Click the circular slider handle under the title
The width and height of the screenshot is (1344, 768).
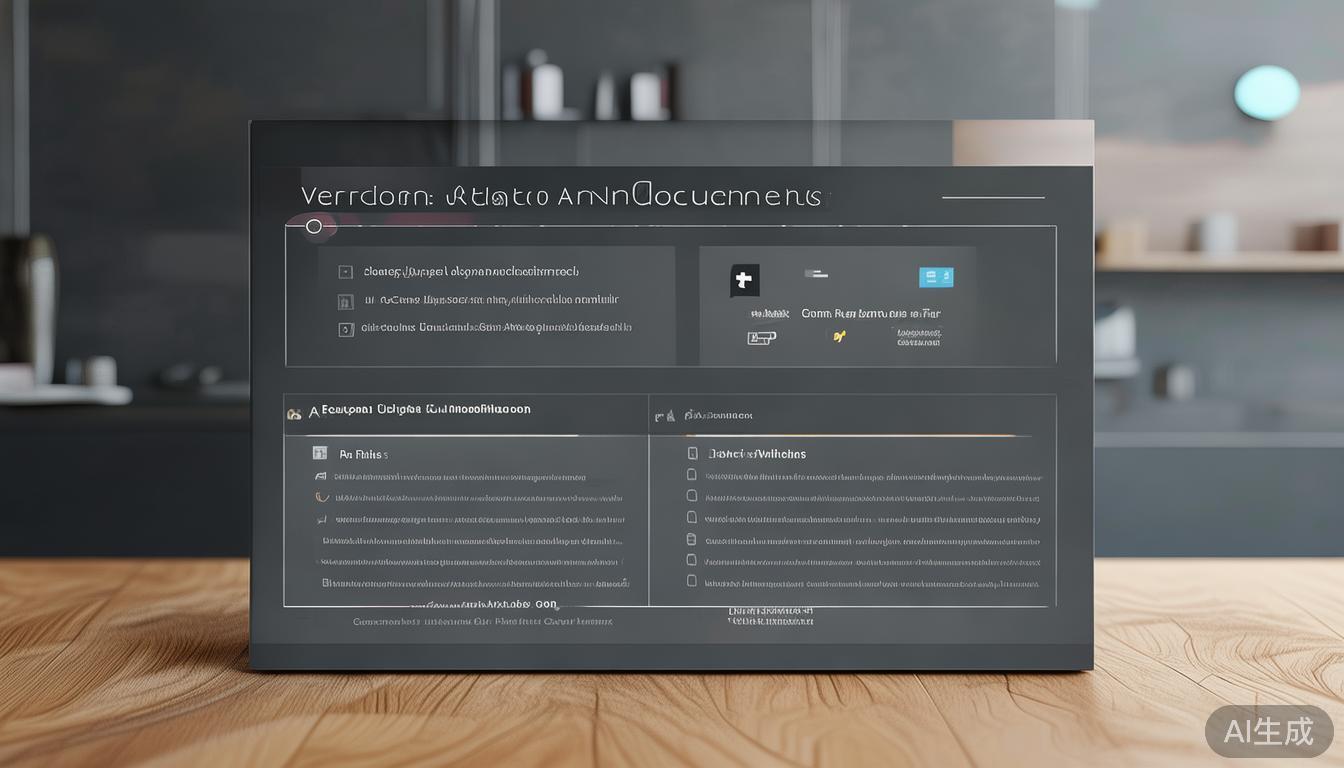click(x=314, y=227)
